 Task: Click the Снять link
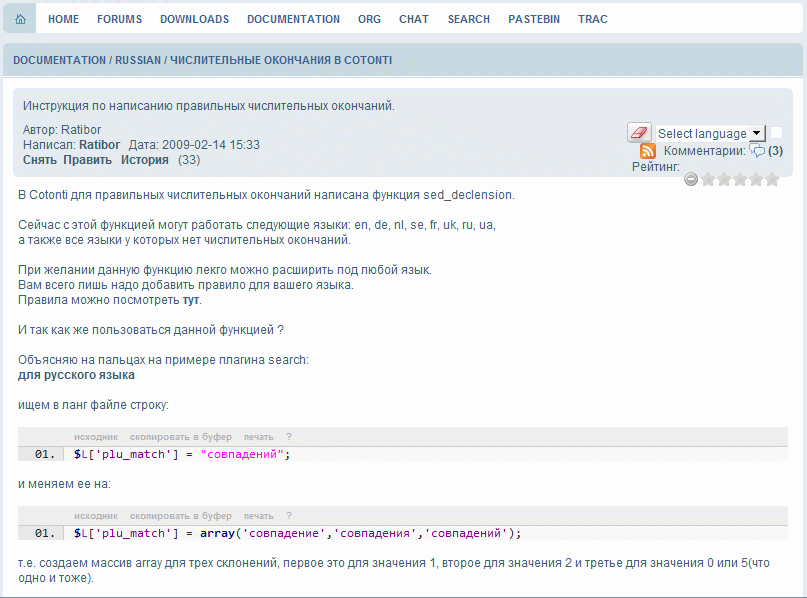[40, 160]
